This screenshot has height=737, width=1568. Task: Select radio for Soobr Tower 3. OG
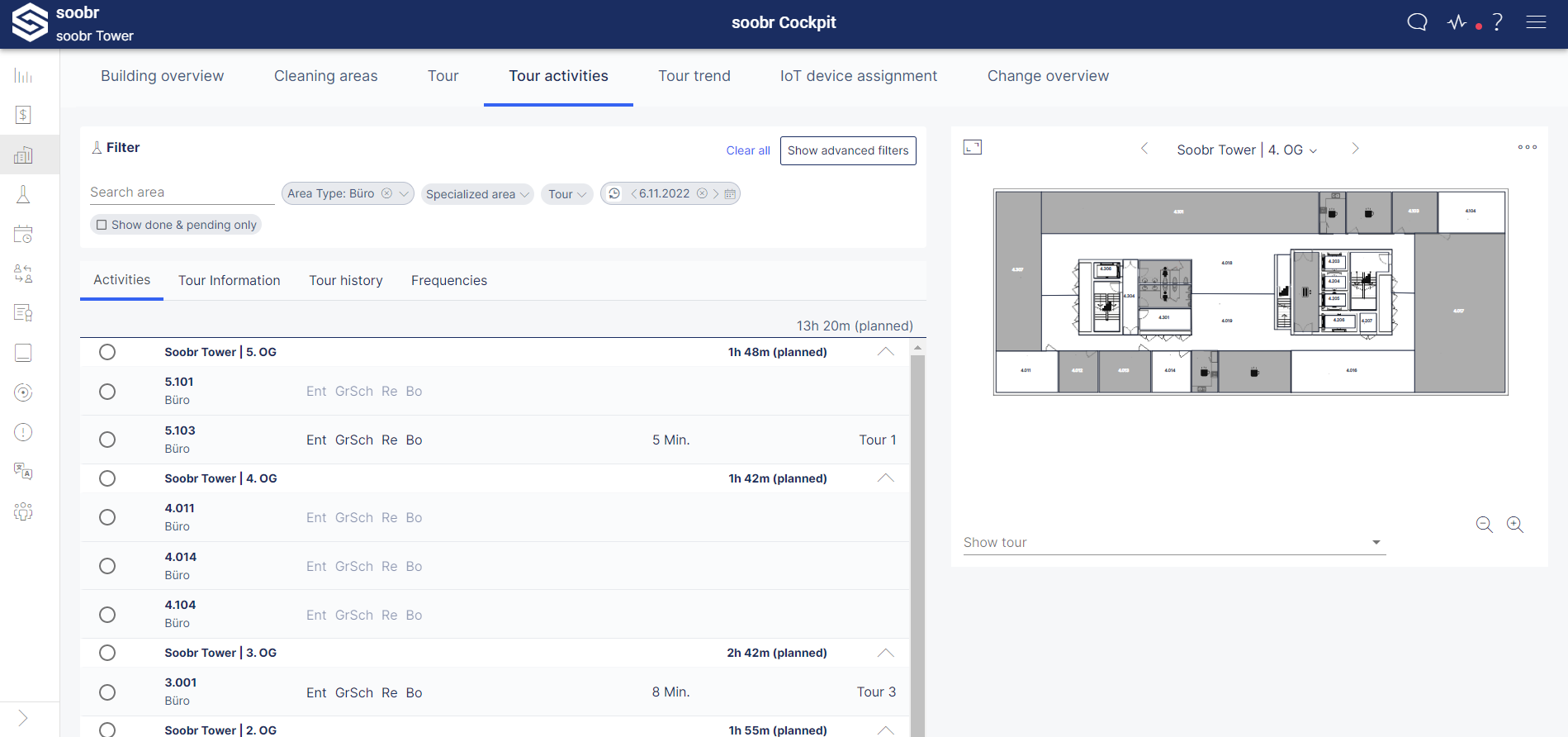point(107,653)
